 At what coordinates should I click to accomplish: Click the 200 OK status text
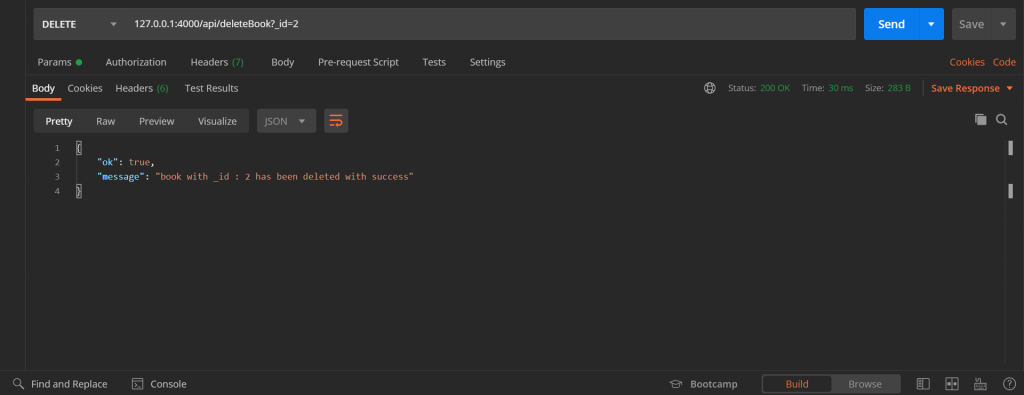click(x=775, y=88)
